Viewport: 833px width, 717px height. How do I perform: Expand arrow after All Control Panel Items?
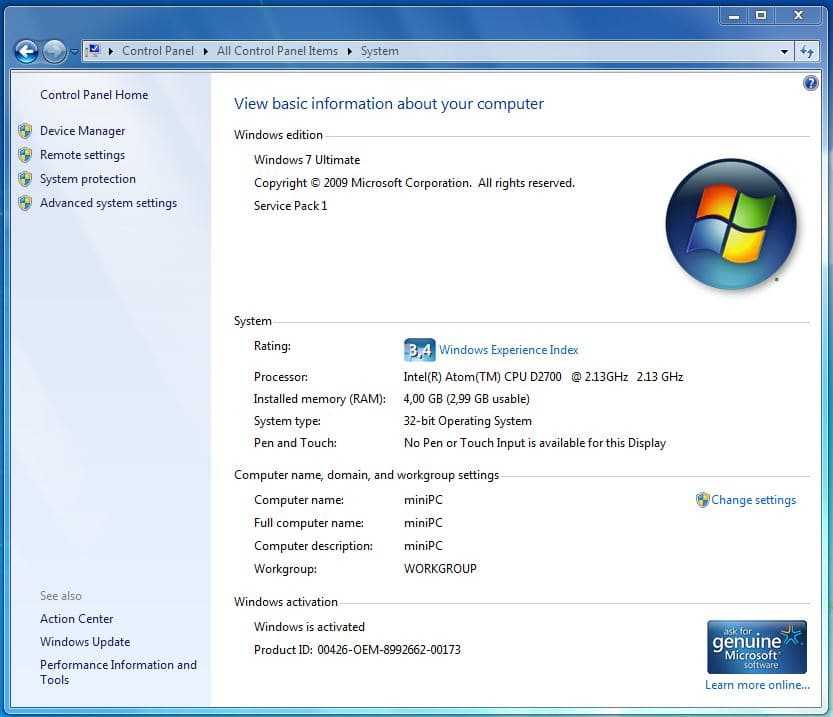pyautogui.click(x=349, y=51)
